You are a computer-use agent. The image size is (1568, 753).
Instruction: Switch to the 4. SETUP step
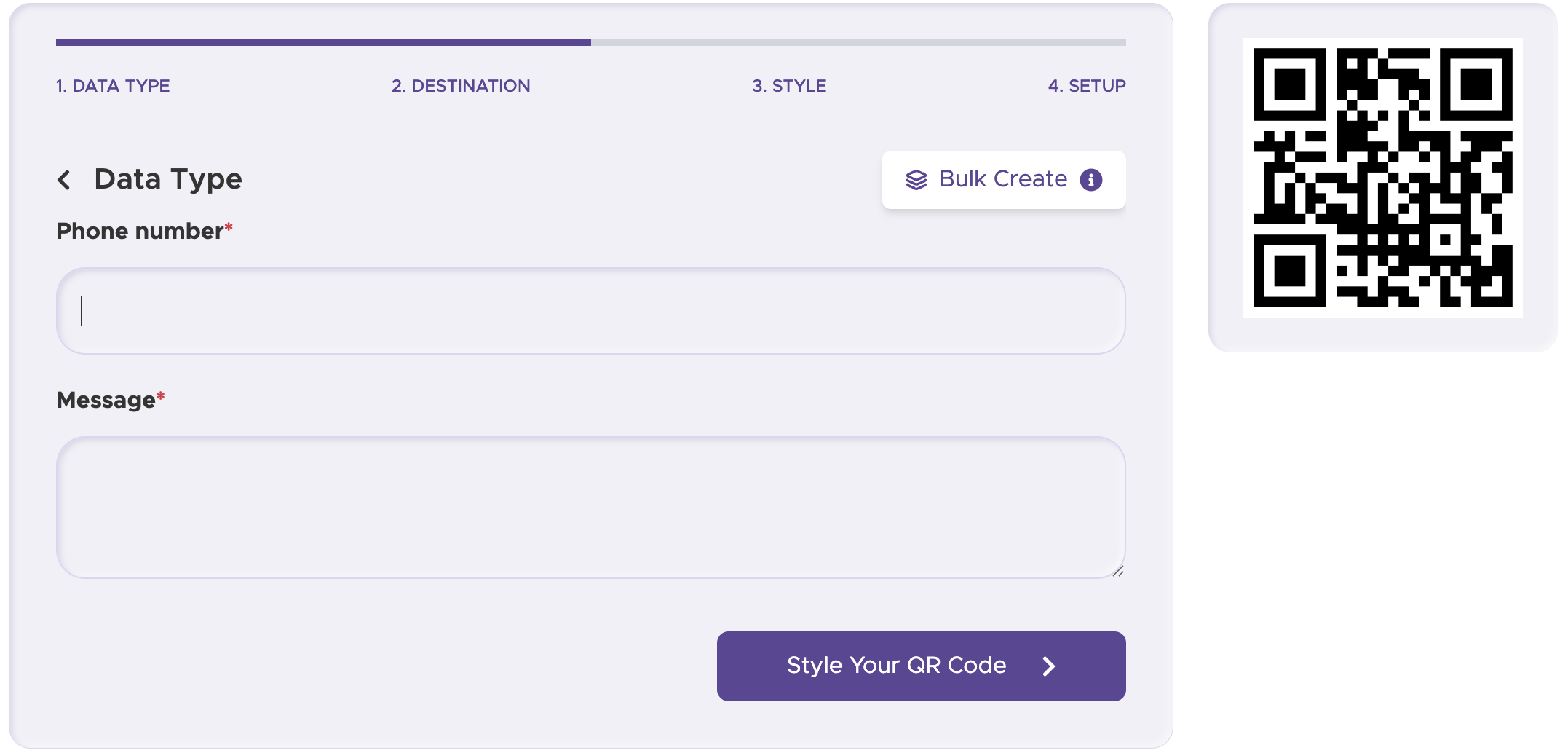pyautogui.click(x=1086, y=86)
